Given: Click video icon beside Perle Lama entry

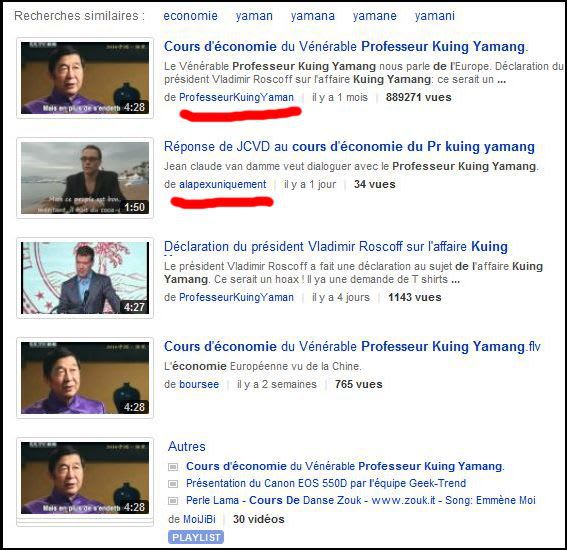Looking at the screenshot, I should [173, 501].
